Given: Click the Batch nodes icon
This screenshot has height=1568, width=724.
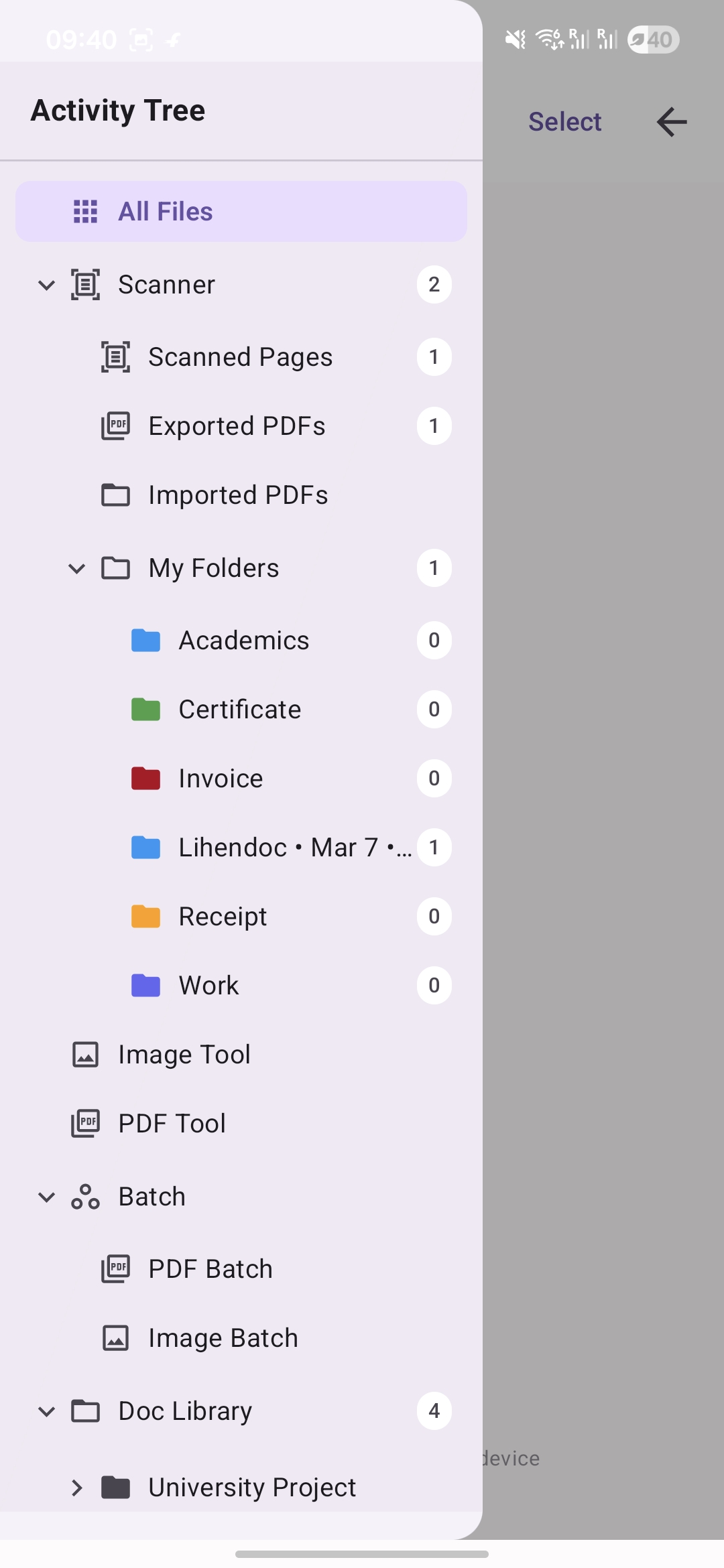Looking at the screenshot, I should 85,1197.
